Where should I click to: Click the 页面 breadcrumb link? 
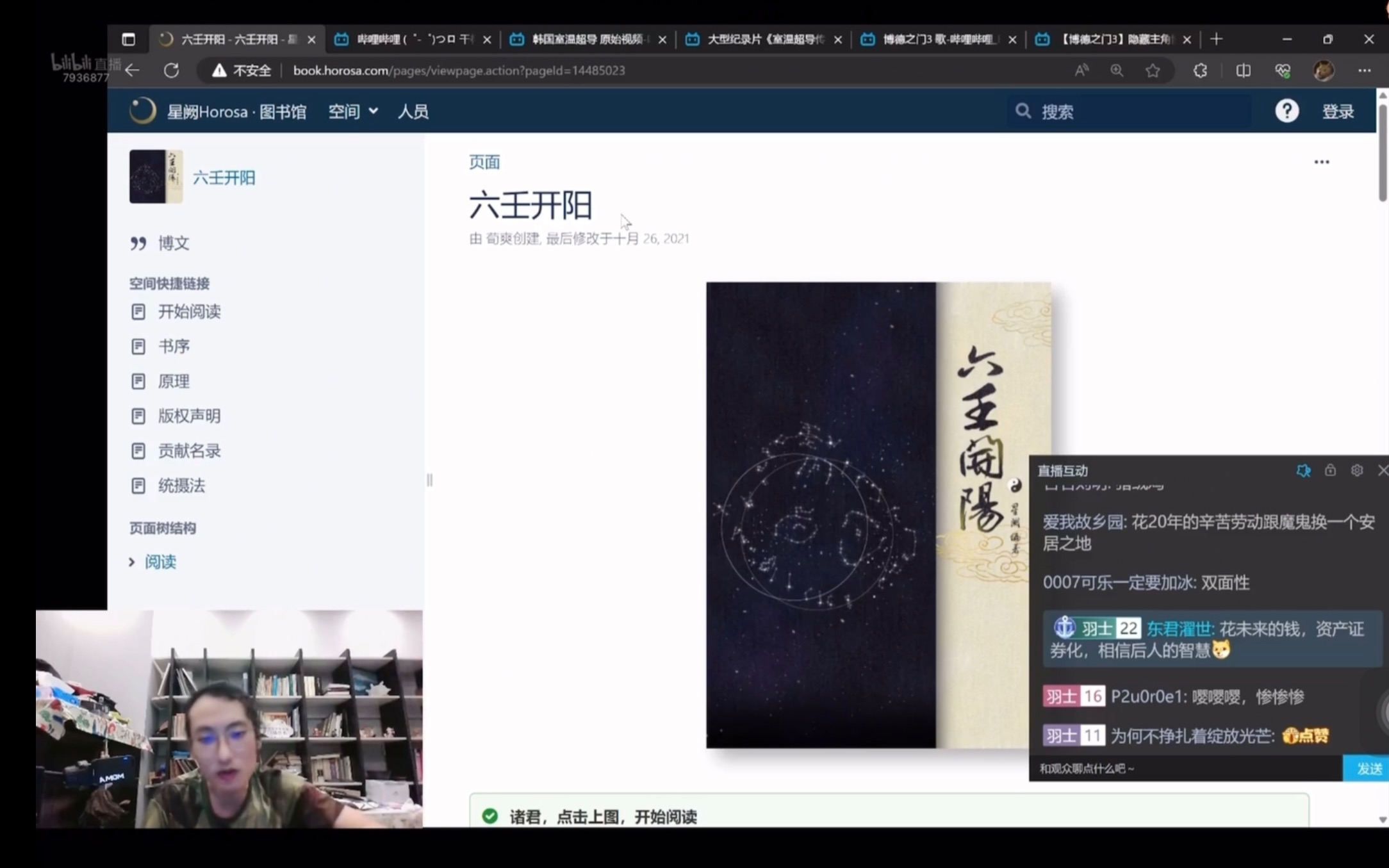click(484, 162)
